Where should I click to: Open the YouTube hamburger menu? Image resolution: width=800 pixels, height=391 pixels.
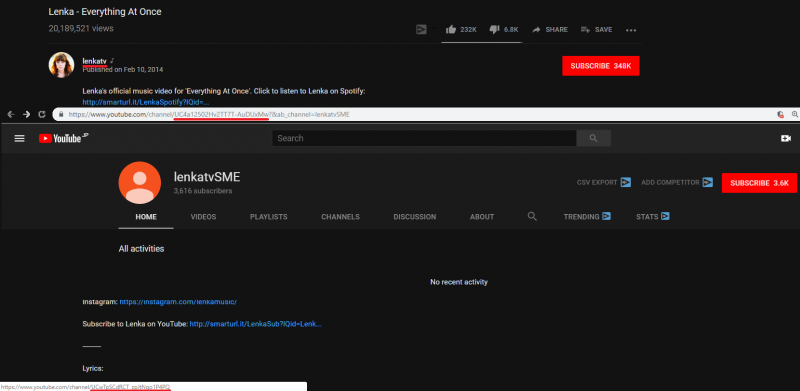point(19,138)
